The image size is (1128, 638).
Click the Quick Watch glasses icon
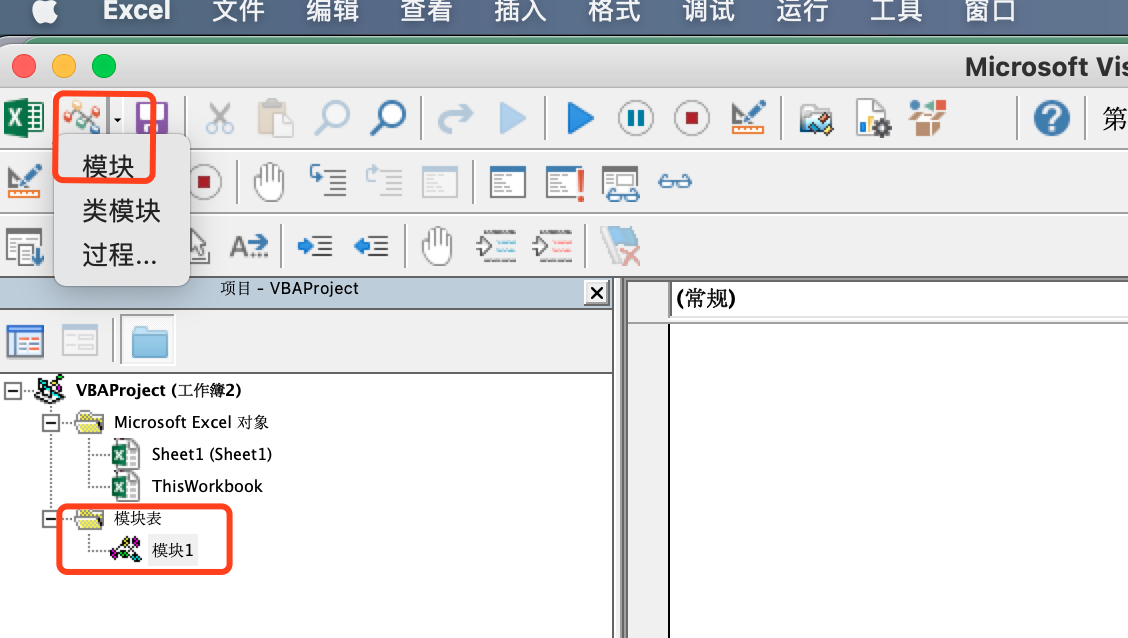[x=675, y=181]
